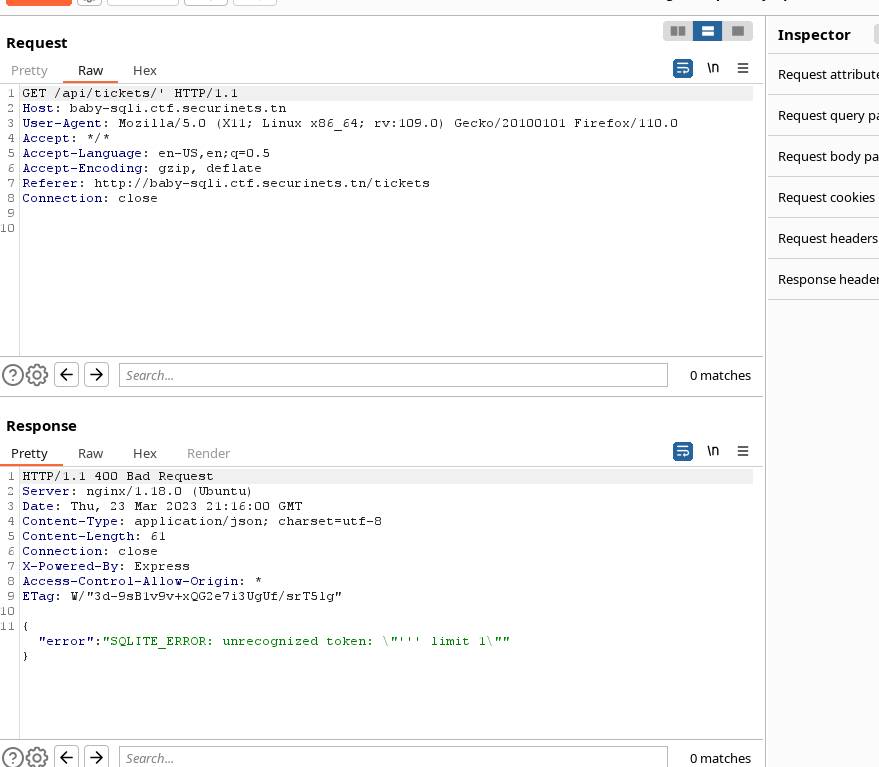Expand Request headers in the Inspector
879x767 pixels.
(x=824, y=238)
